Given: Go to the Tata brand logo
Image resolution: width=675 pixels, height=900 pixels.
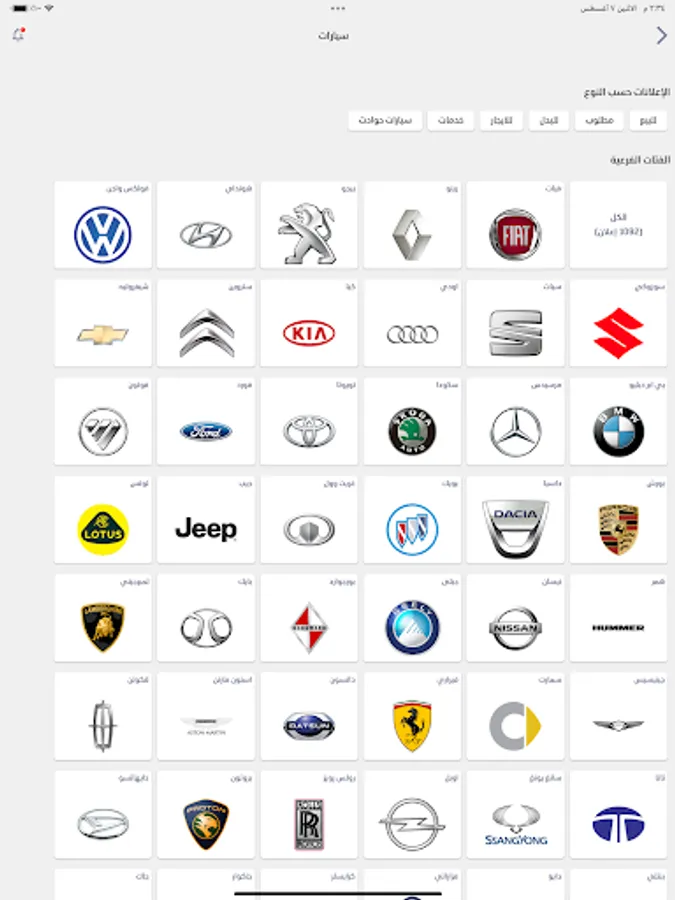Looking at the screenshot, I should [x=618, y=824].
